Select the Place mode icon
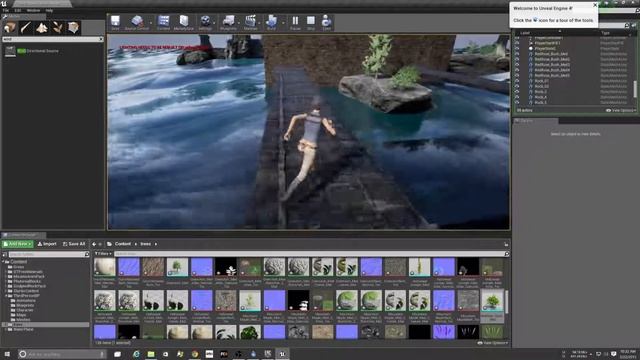 [10, 28]
